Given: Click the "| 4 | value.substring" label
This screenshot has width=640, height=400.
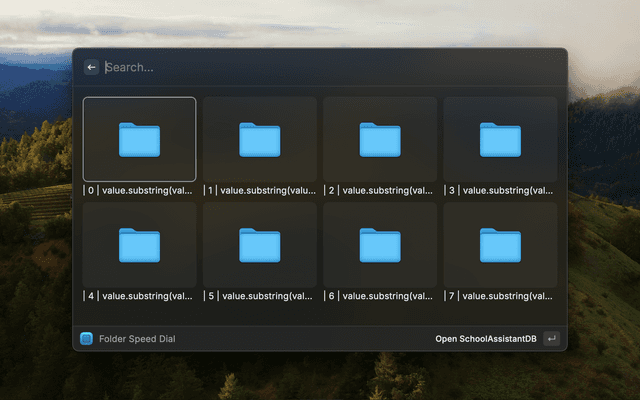Looking at the screenshot, I should 139,296.
